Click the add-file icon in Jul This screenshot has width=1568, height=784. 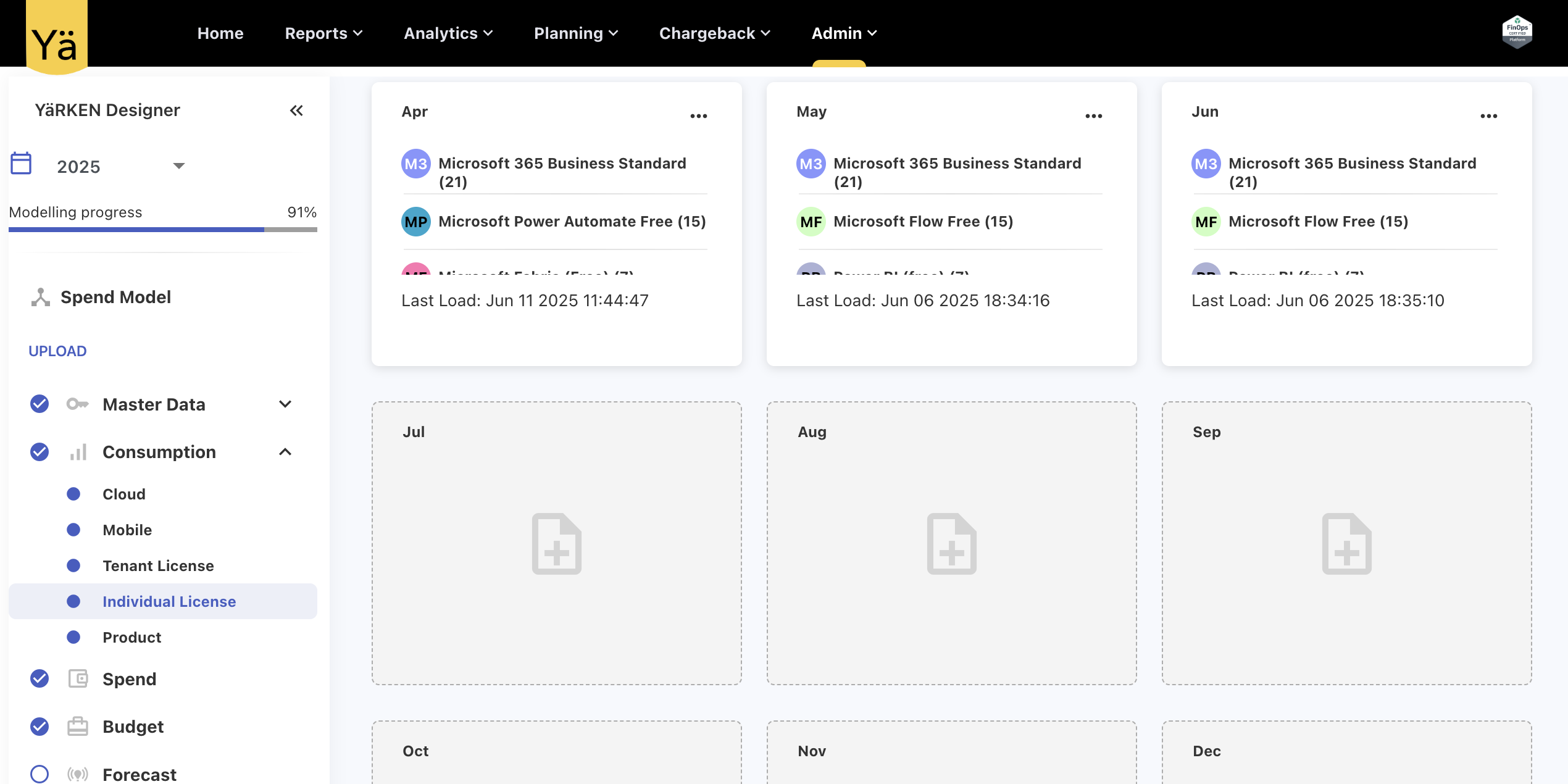tap(556, 544)
